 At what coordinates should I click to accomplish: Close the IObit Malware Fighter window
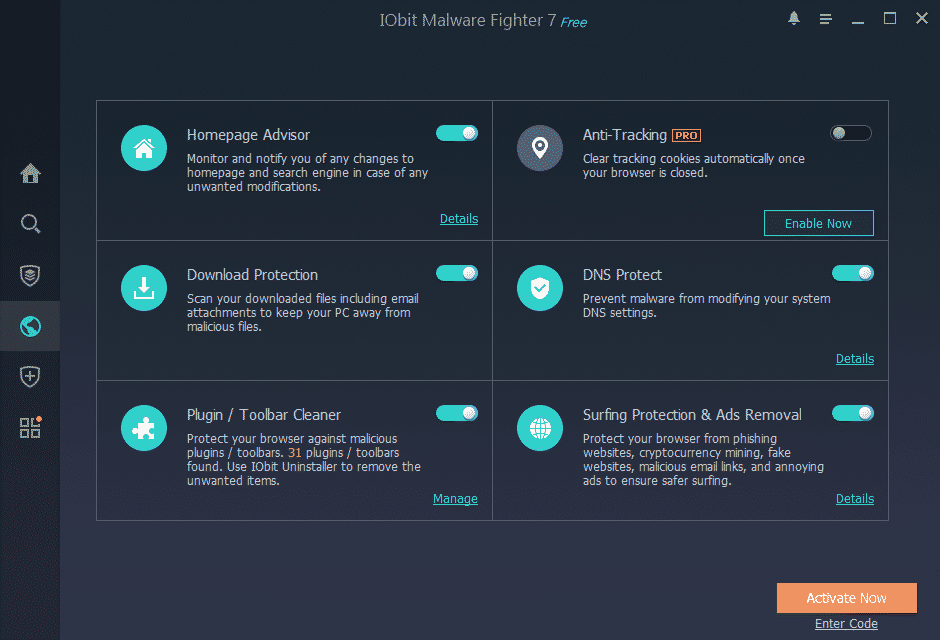tap(922, 19)
